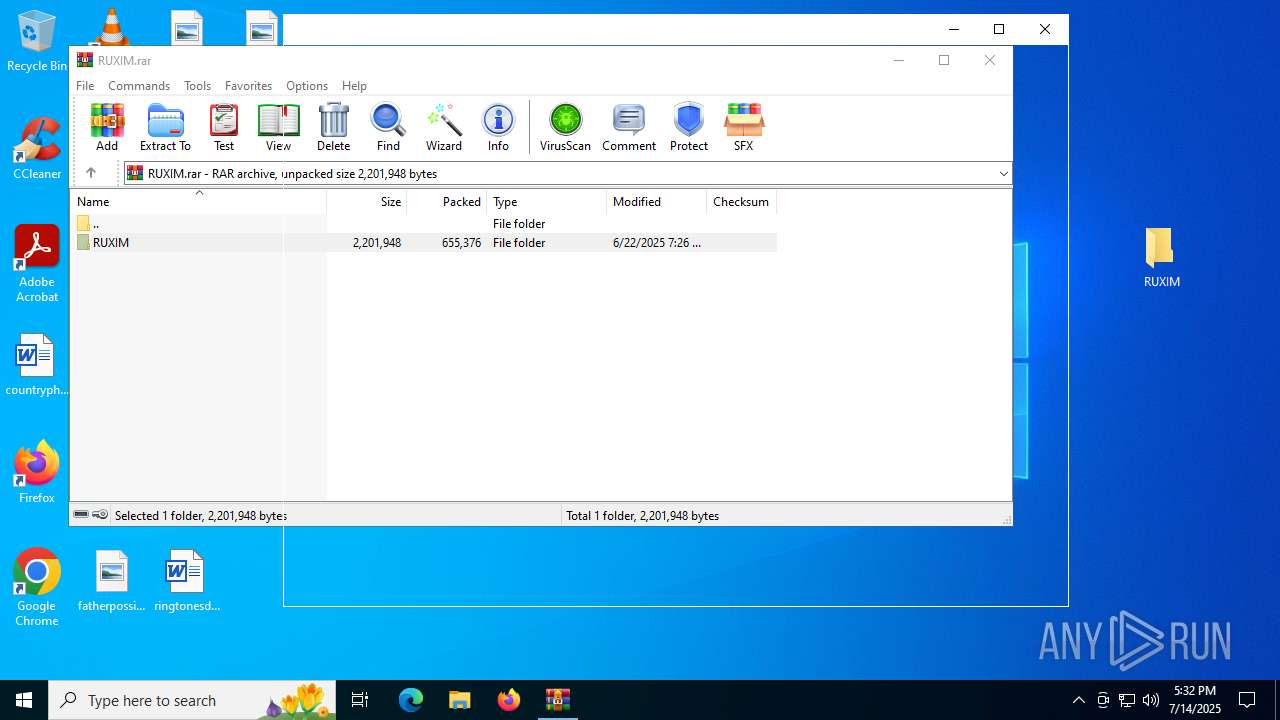Image resolution: width=1280 pixels, height=720 pixels.
Task: Open the Commands menu
Action: (x=139, y=86)
